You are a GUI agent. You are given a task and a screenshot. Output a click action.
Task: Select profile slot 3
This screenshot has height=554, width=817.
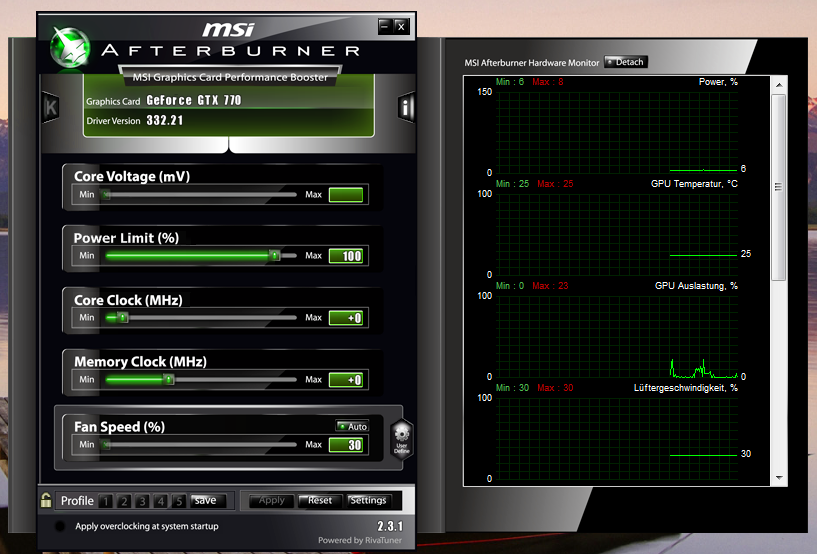[142, 501]
